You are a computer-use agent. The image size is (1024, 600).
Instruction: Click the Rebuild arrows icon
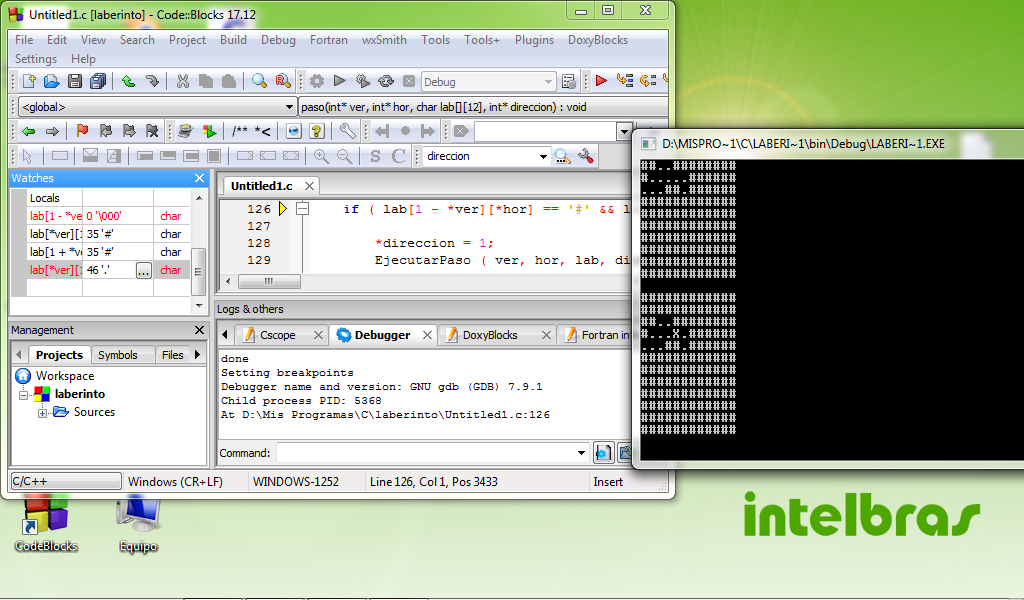click(386, 81)
